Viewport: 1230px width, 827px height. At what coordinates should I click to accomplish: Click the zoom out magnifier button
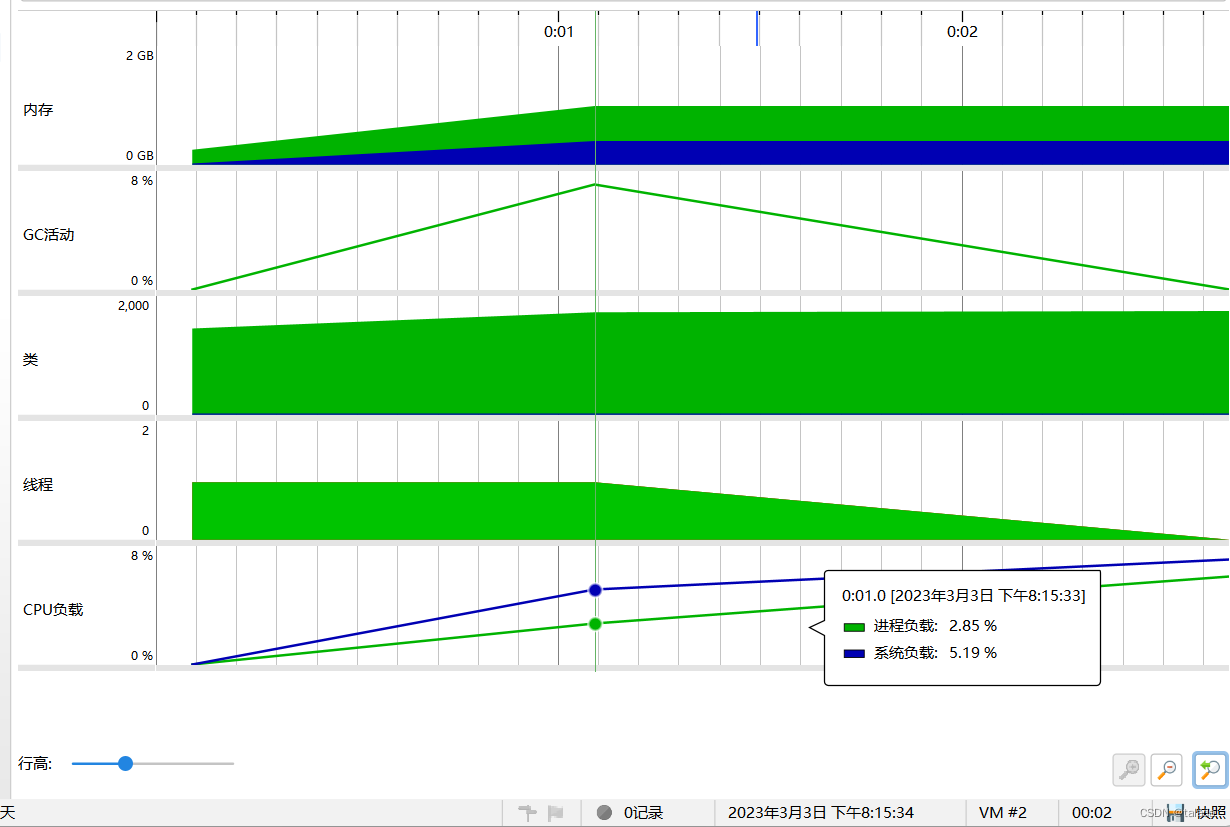[x=1167, y=769]
